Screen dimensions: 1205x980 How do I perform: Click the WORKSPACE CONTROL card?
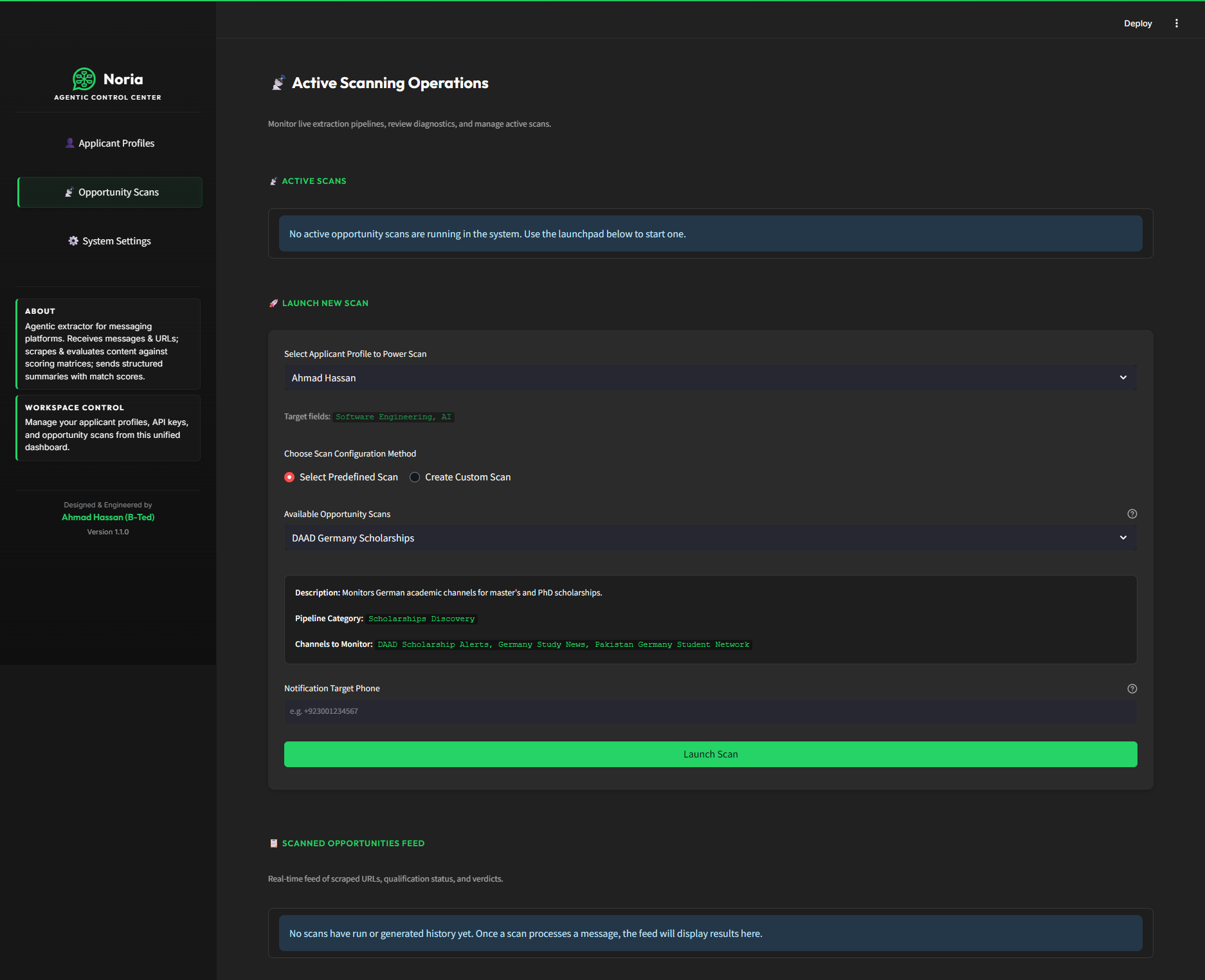pyautogui.click(x=108, y=428)
